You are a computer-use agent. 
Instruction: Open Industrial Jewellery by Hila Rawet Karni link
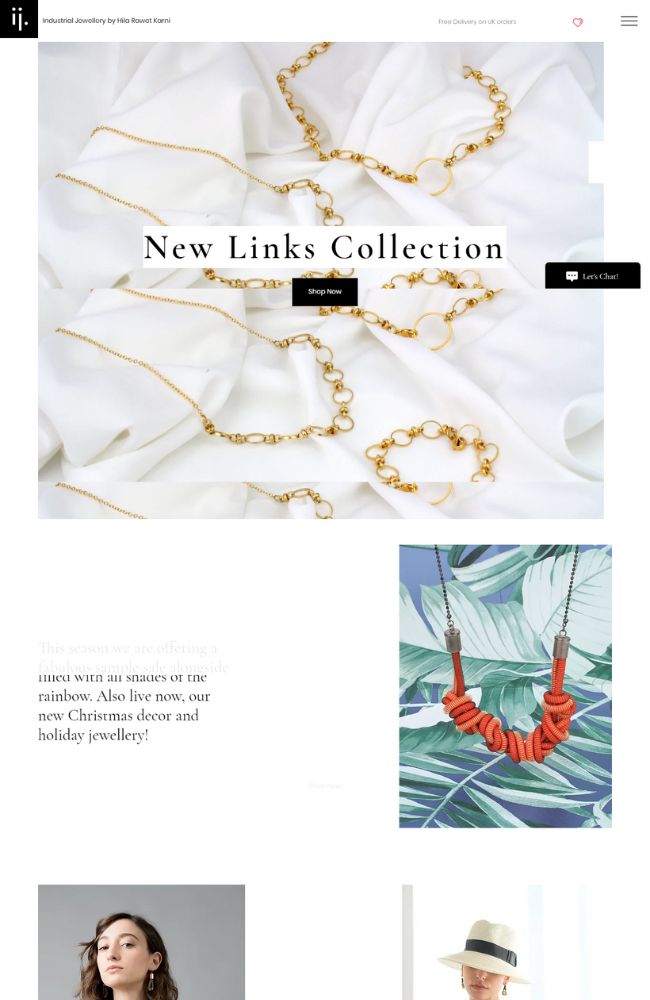pos(107,20)
